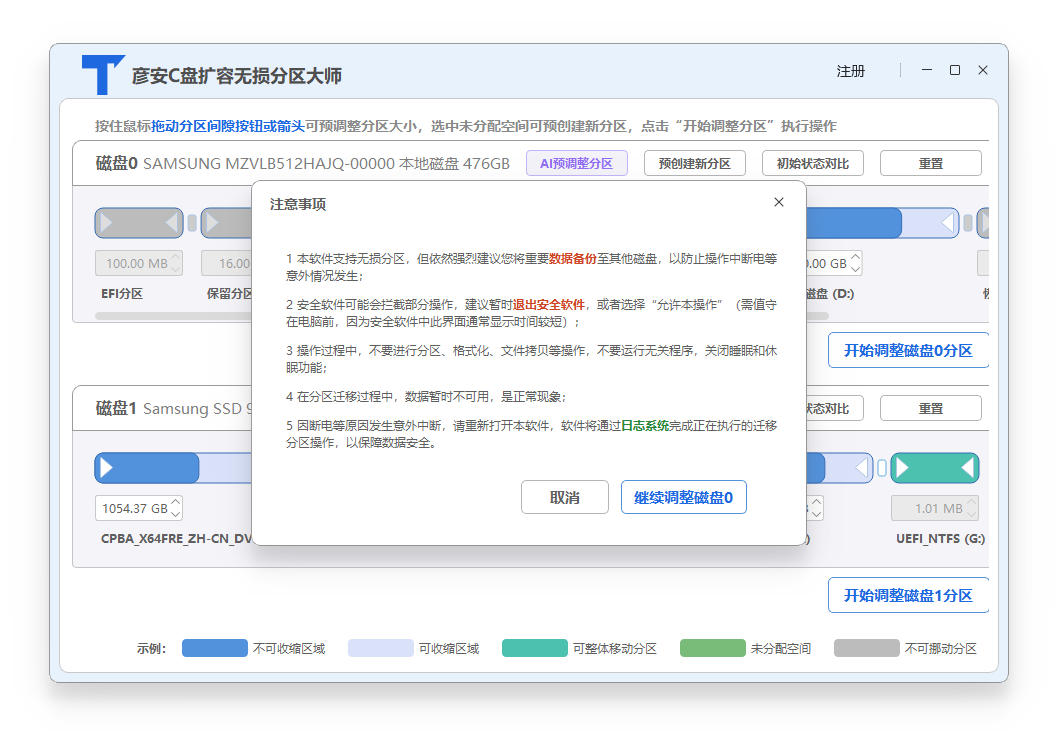Click the grey 不可挪动分区 legend swatch

click(867, 648)
